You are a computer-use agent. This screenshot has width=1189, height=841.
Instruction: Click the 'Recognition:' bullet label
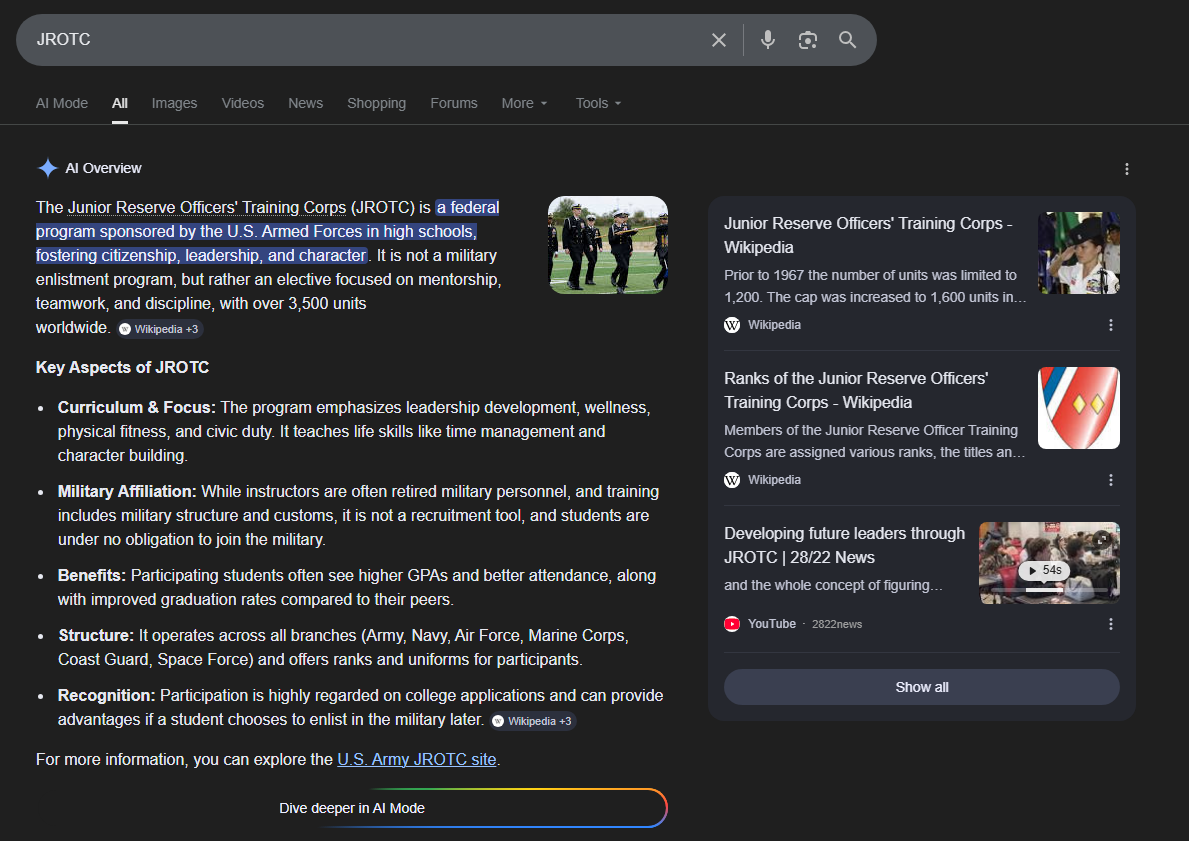coord(106,695)
